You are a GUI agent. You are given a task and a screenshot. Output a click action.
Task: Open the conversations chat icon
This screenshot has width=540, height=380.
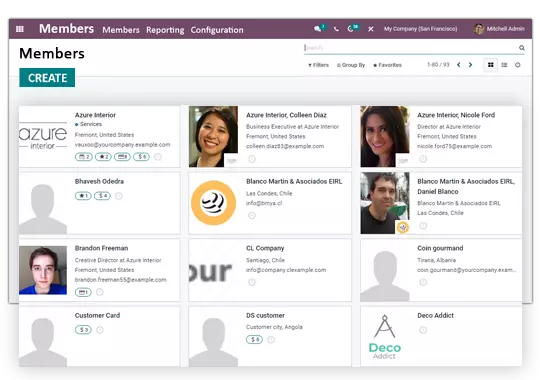point(318,29)
